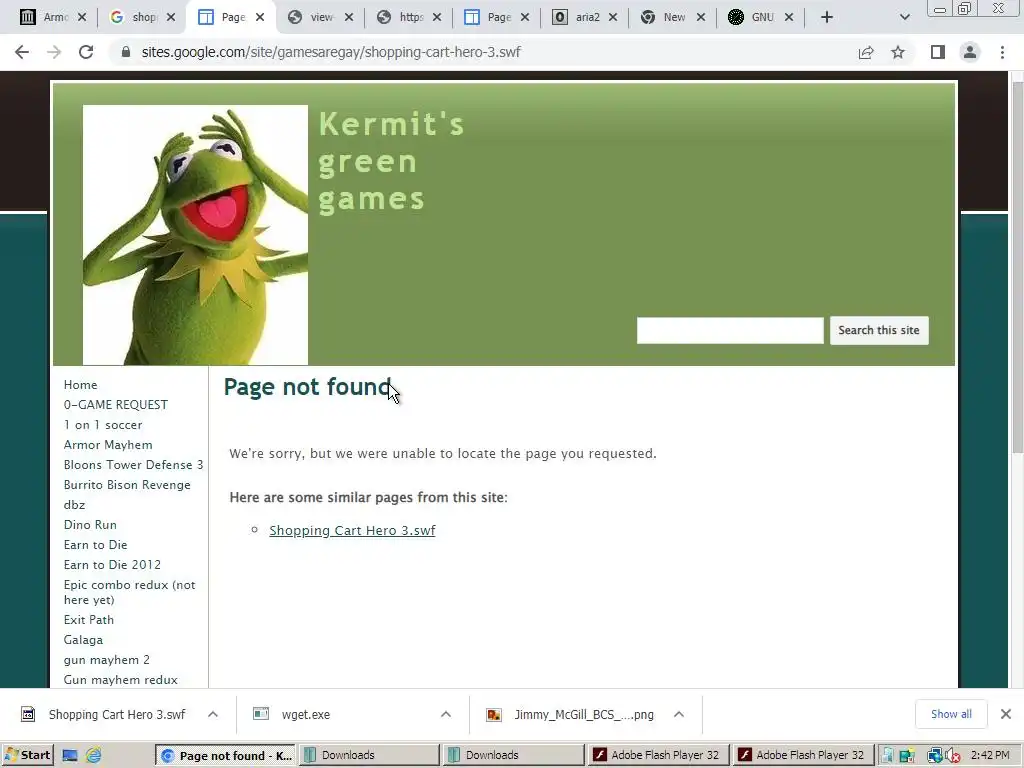
Task: Open the Burrito Bison Revenge link
Action: (x=127, y=485)
